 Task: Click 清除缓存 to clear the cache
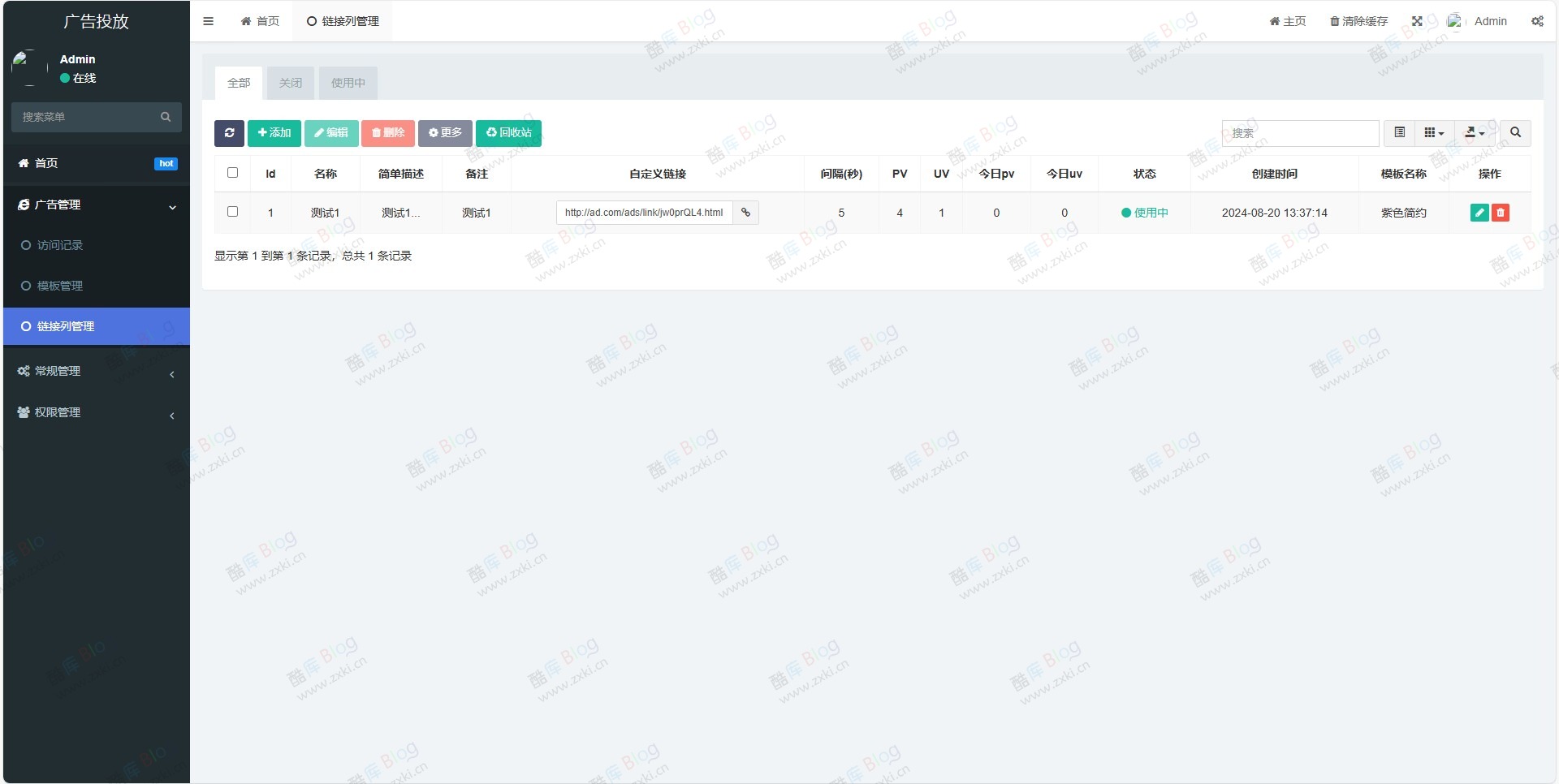[1358, 21]
